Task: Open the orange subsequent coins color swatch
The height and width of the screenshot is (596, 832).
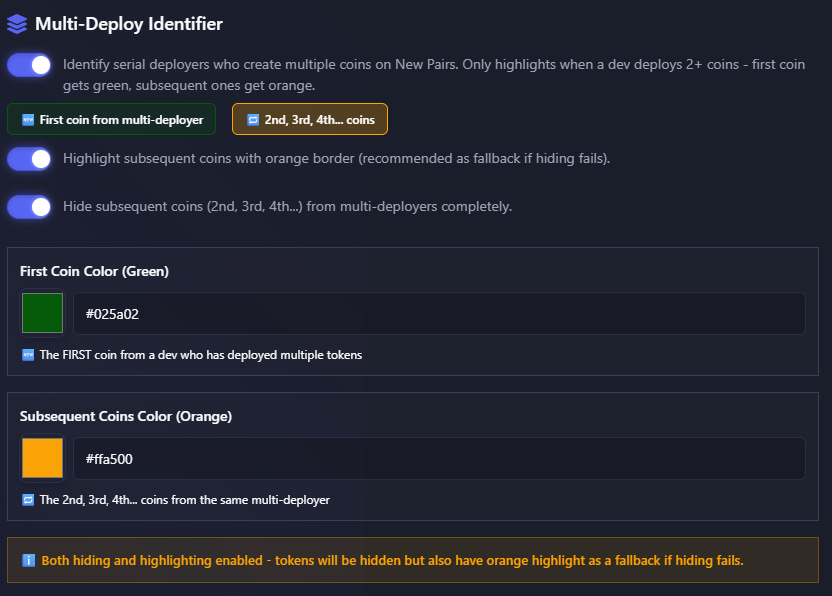Action: [40, 458]
